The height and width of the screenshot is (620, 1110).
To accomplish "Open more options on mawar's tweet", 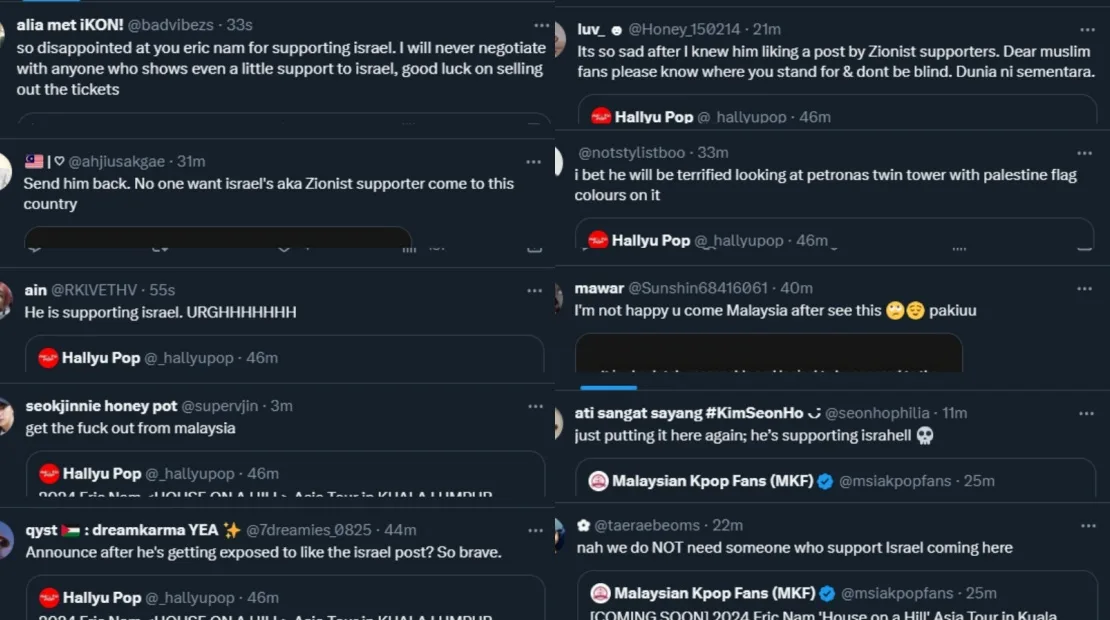I will pyautogui.click(x=1085, y=288).
